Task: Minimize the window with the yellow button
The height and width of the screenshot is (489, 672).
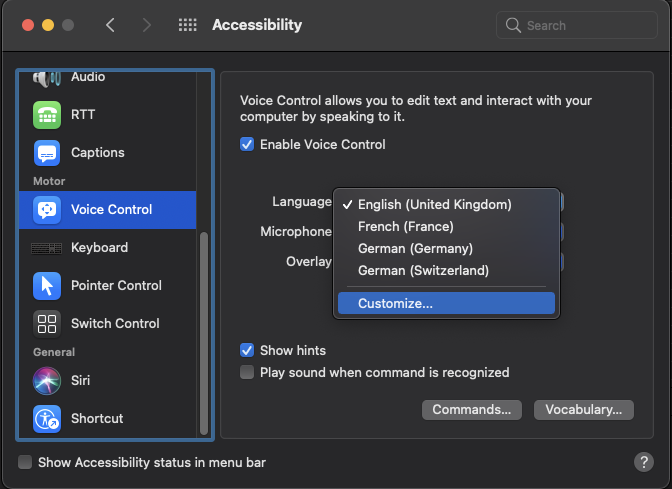Action: pyautogui.click(x=48, y=25)
